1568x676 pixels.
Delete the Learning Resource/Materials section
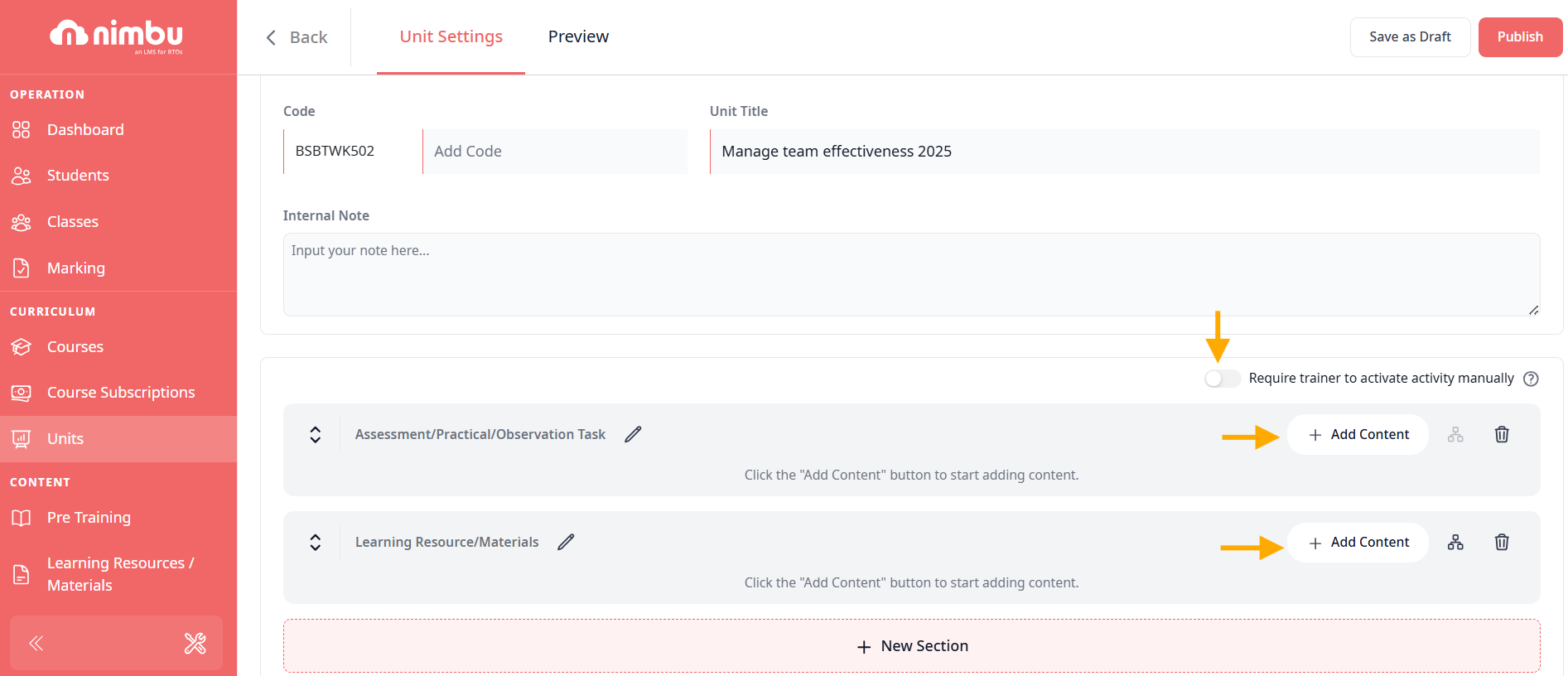(x=1502, y=543)
